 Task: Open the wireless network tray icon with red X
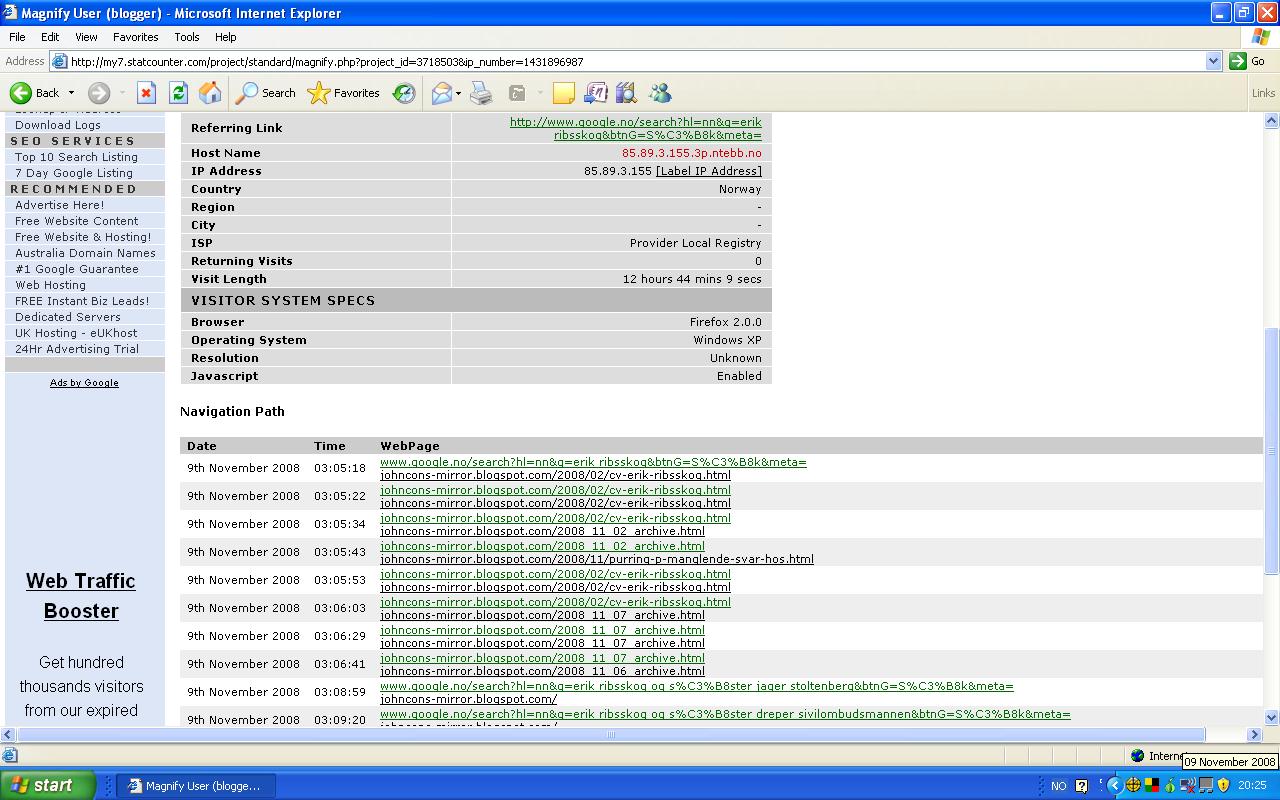[x=1187, y=786]
